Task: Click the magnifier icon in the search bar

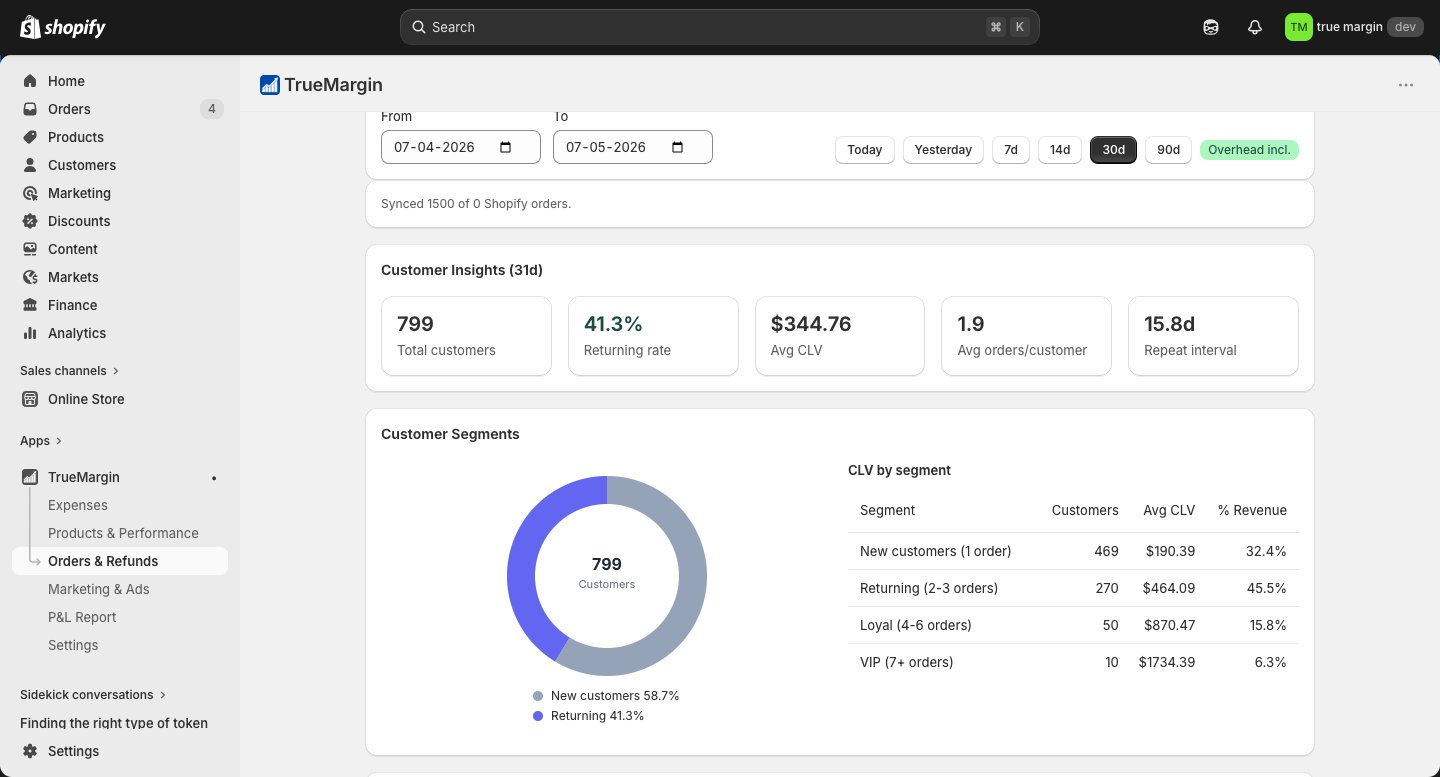Action: pos(419,27)
